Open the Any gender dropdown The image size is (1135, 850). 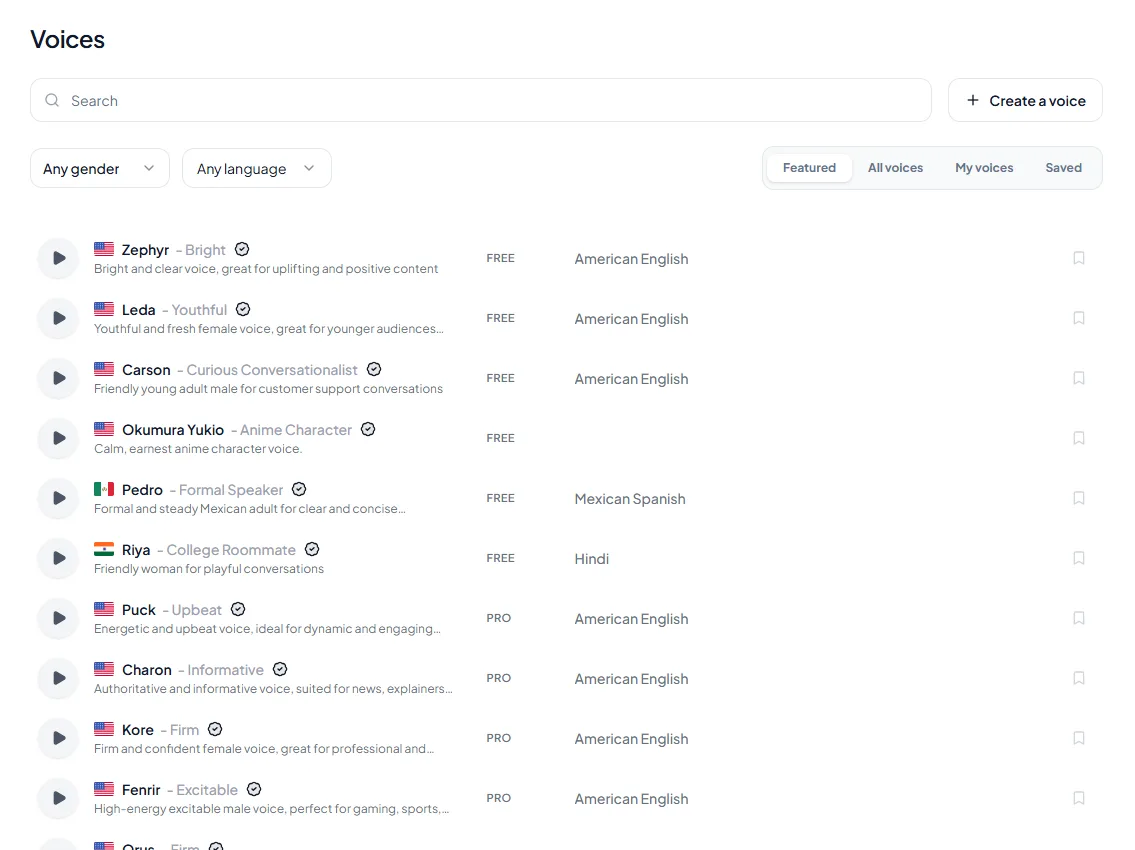coord(100,168)
